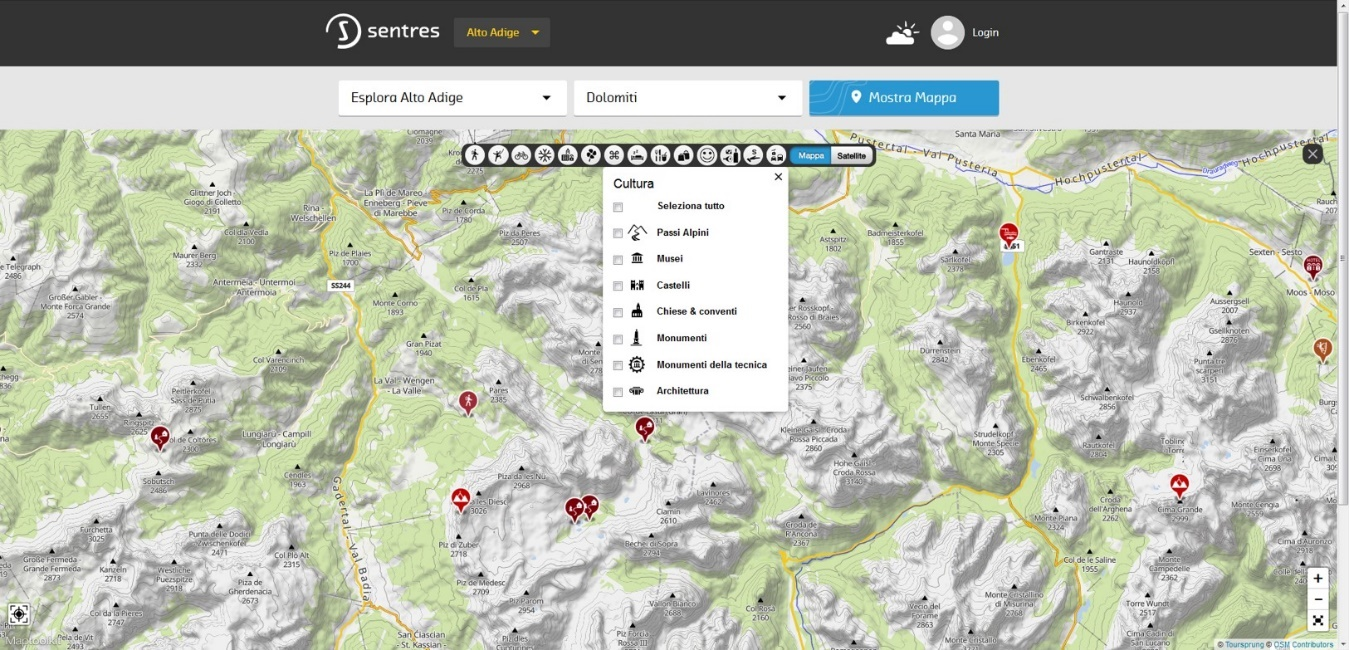Open the weather forecast icon in header
This screenshot has height=650, width=1349.
[x=902, y=33]
